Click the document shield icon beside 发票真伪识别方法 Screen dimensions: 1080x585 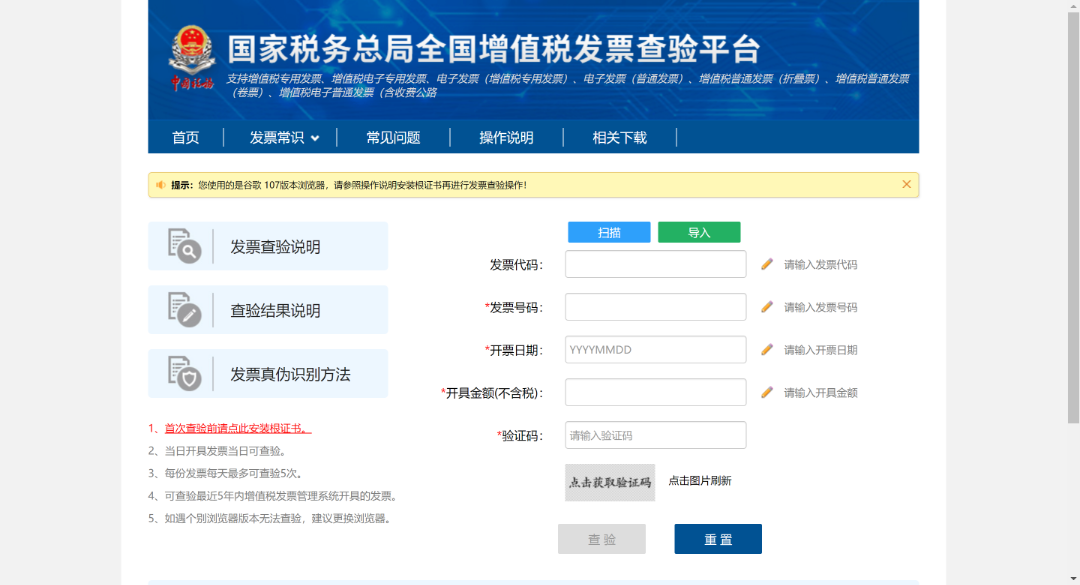coord(185,373)
